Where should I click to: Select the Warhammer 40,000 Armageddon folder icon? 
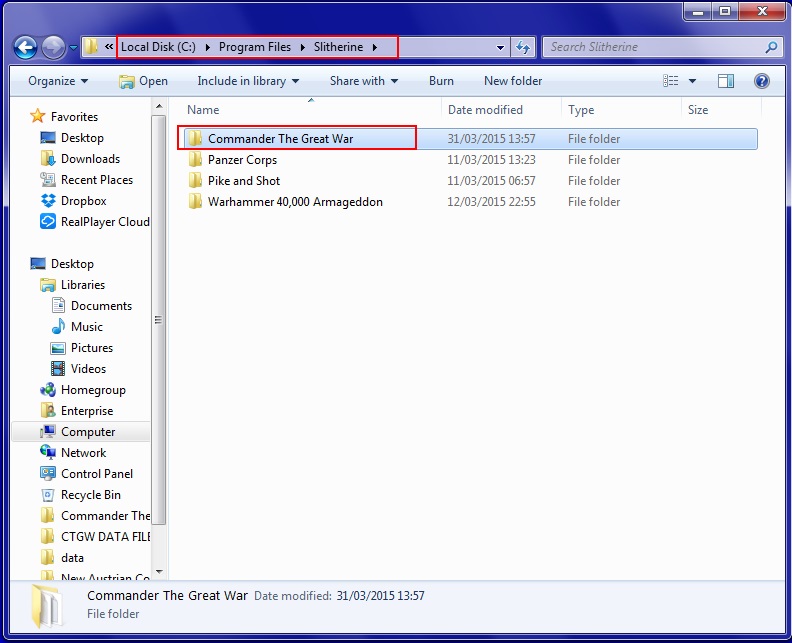(x=194, y=202)
